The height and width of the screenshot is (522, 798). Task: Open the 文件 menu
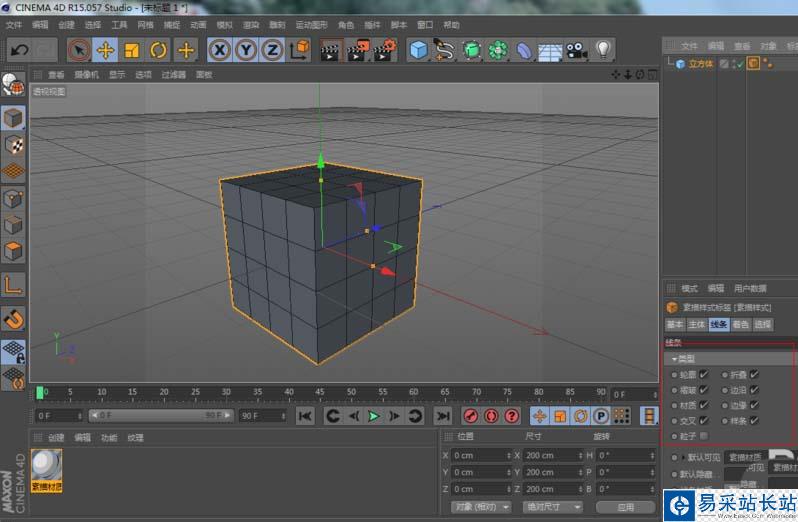pos(14,24)
